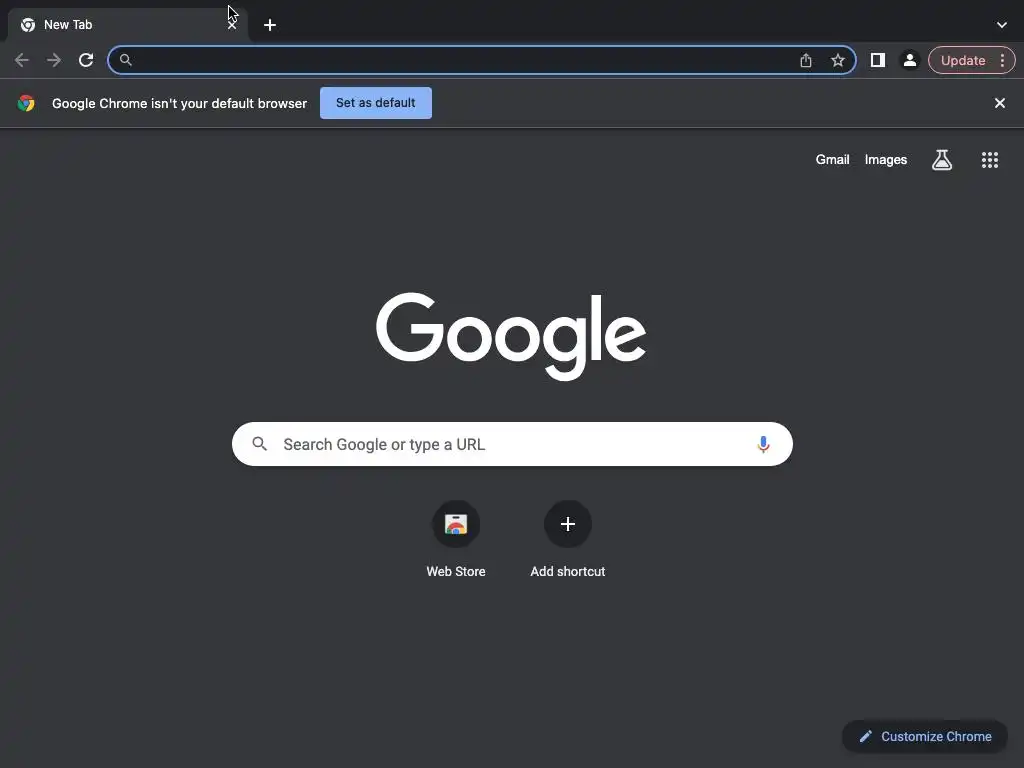This screenshot has height=768, width=1024.
Task: Click the Chrome logo in the infobar
Action: [26, 103]
